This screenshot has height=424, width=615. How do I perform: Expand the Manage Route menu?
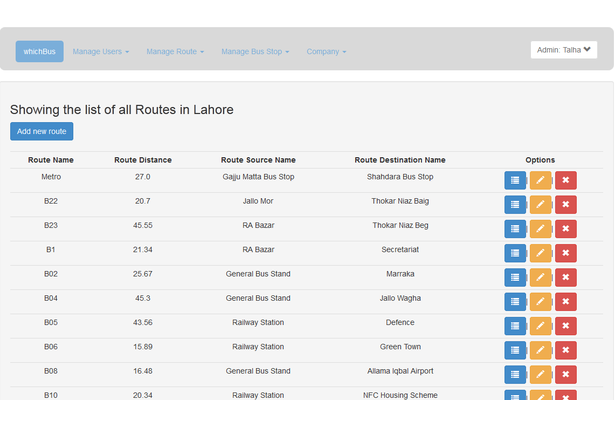click(x=175, y=51)
